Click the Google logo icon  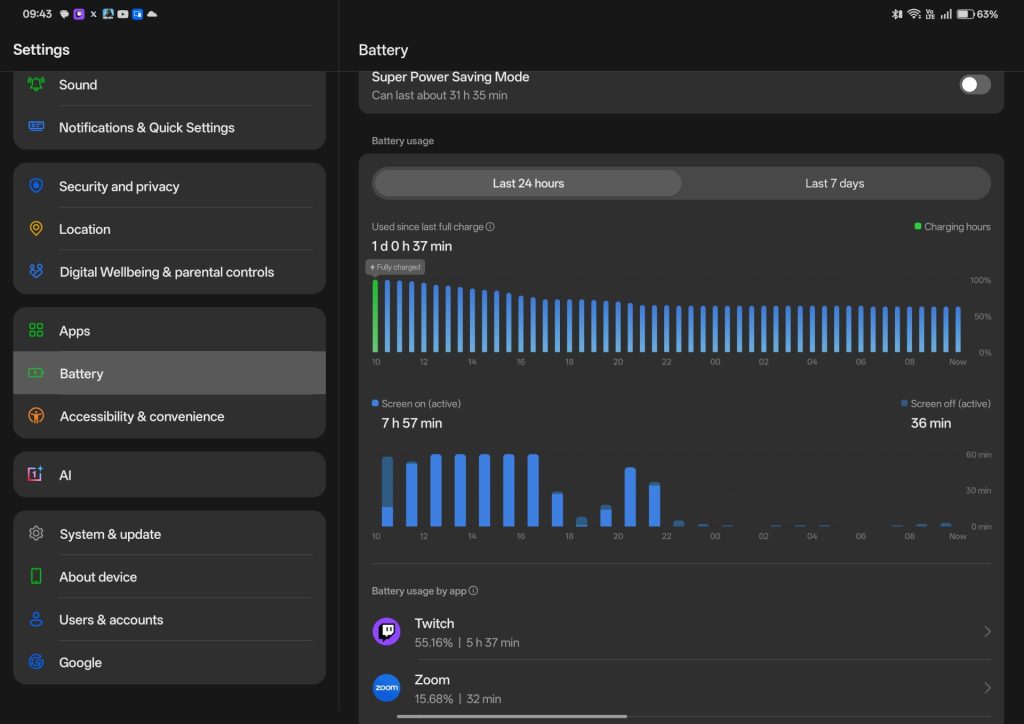[37, 662]
